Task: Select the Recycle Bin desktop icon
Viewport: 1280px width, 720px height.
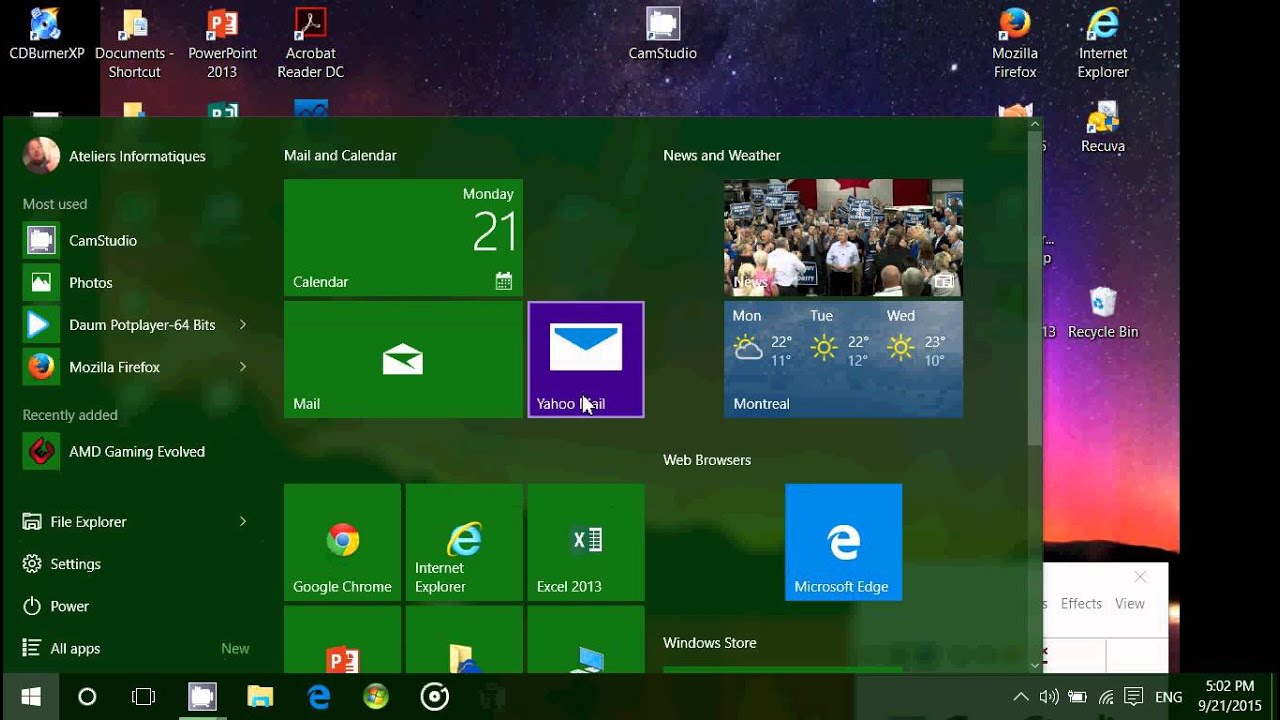Action: (x=1103, y=313)
